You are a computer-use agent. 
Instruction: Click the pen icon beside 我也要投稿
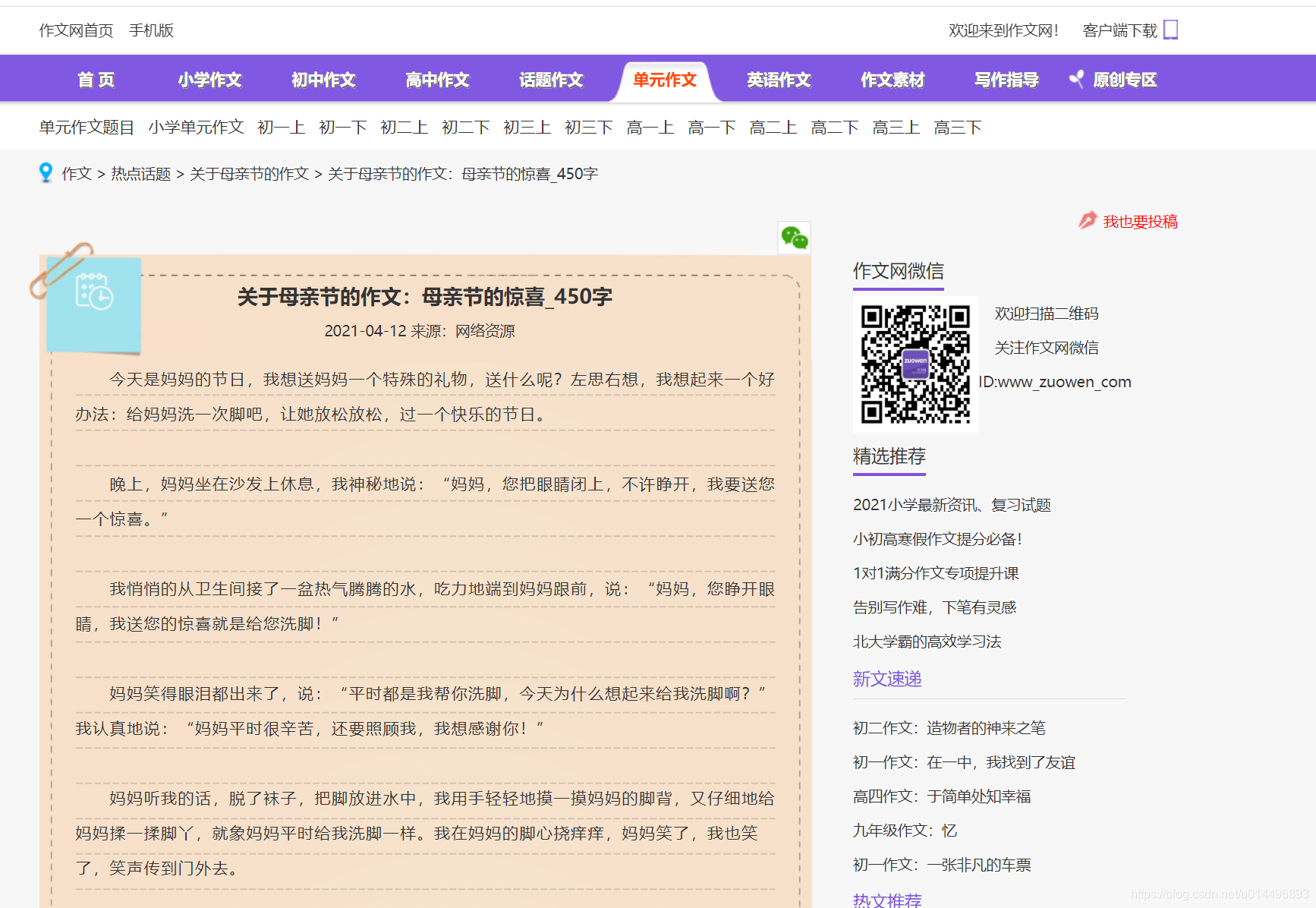click(x=1088, y=220)
